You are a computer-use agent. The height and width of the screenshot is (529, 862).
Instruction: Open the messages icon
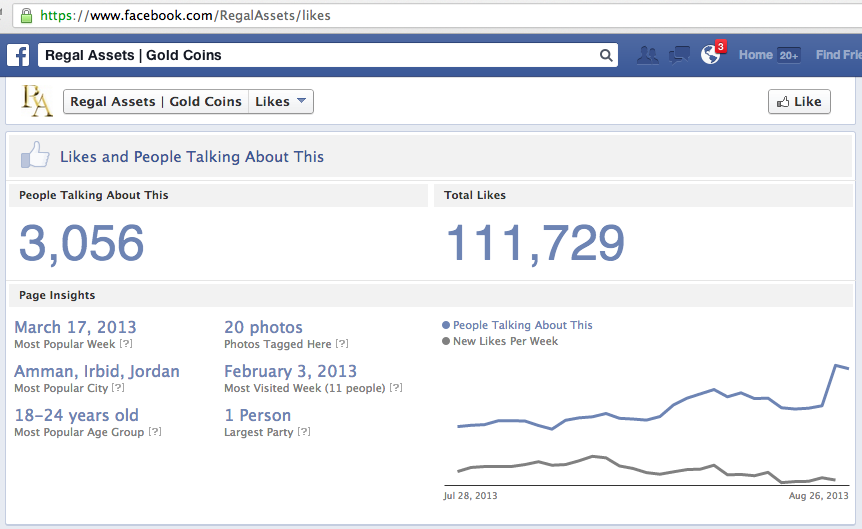click(x=679, y=55)
